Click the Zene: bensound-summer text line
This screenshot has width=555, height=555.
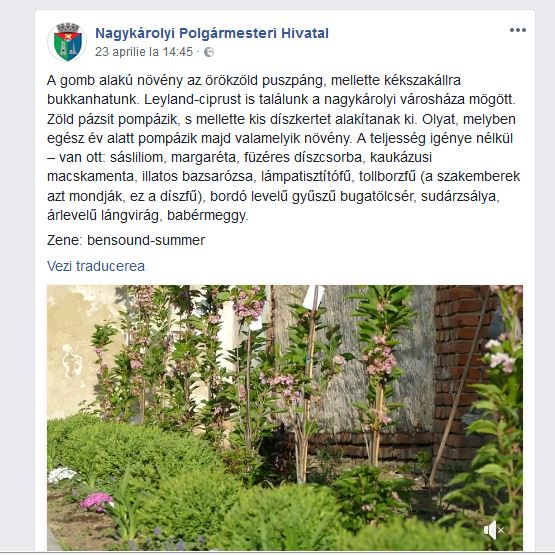tap(126, 240)
